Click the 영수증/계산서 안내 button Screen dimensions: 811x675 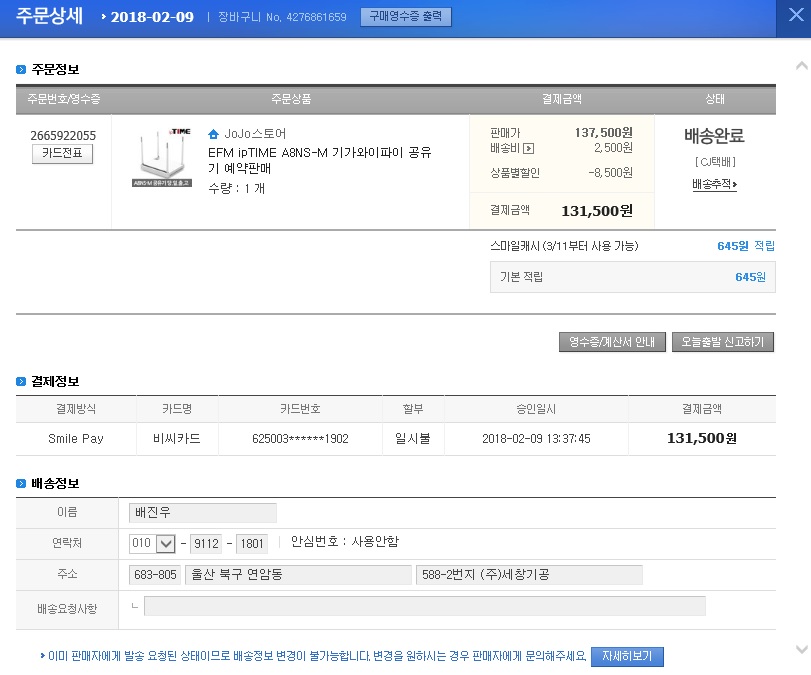[612, 342]
